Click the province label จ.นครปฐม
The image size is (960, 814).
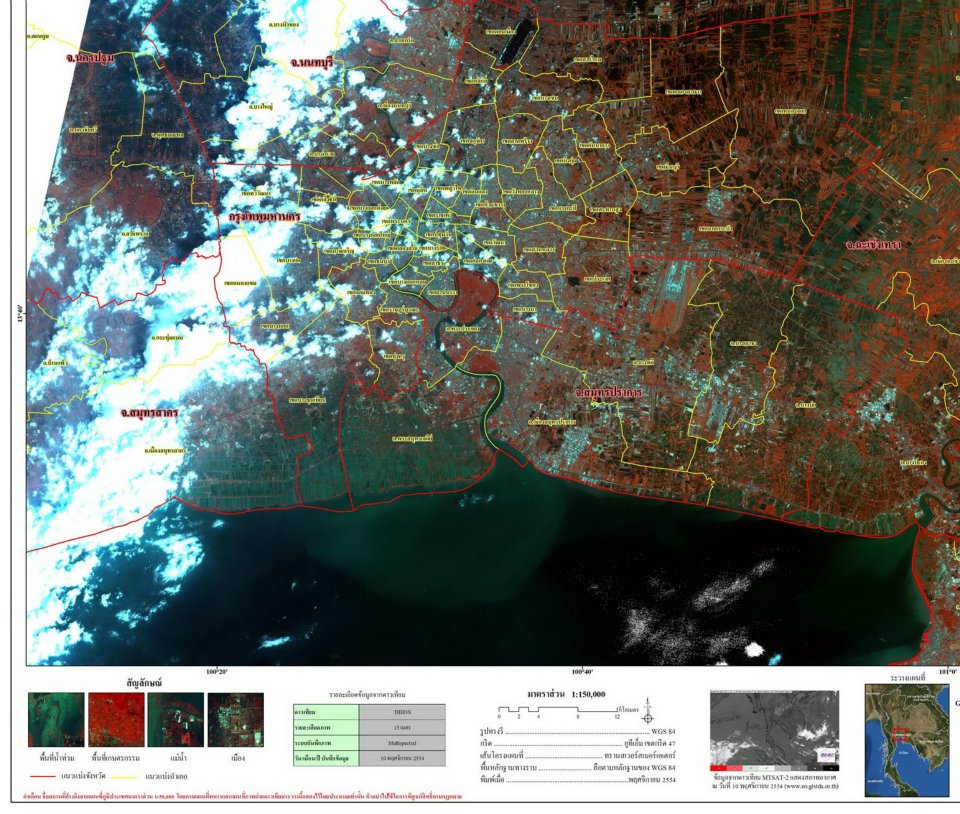click(x=90, y=58)
